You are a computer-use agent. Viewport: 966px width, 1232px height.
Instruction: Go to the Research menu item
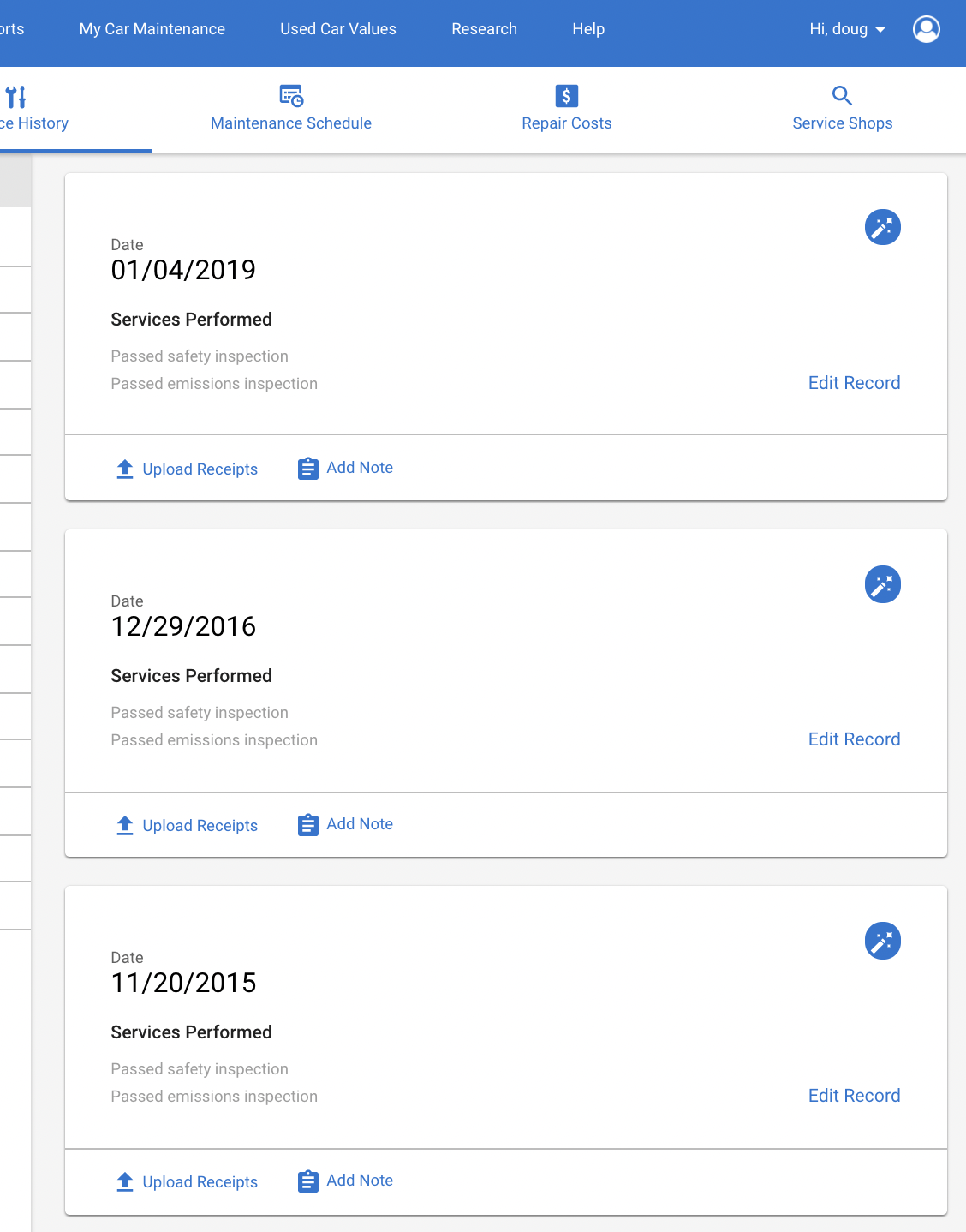pyautogui.click(x=485, y=29)
